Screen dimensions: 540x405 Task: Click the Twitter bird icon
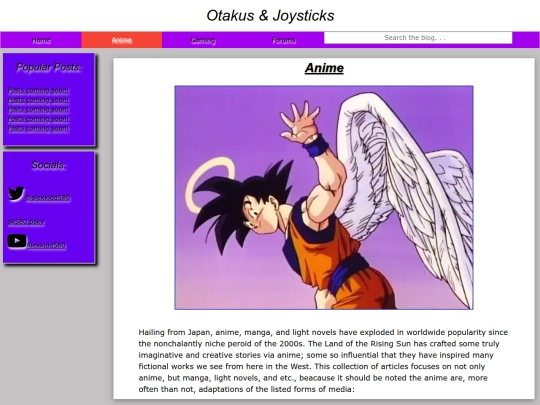16,194
